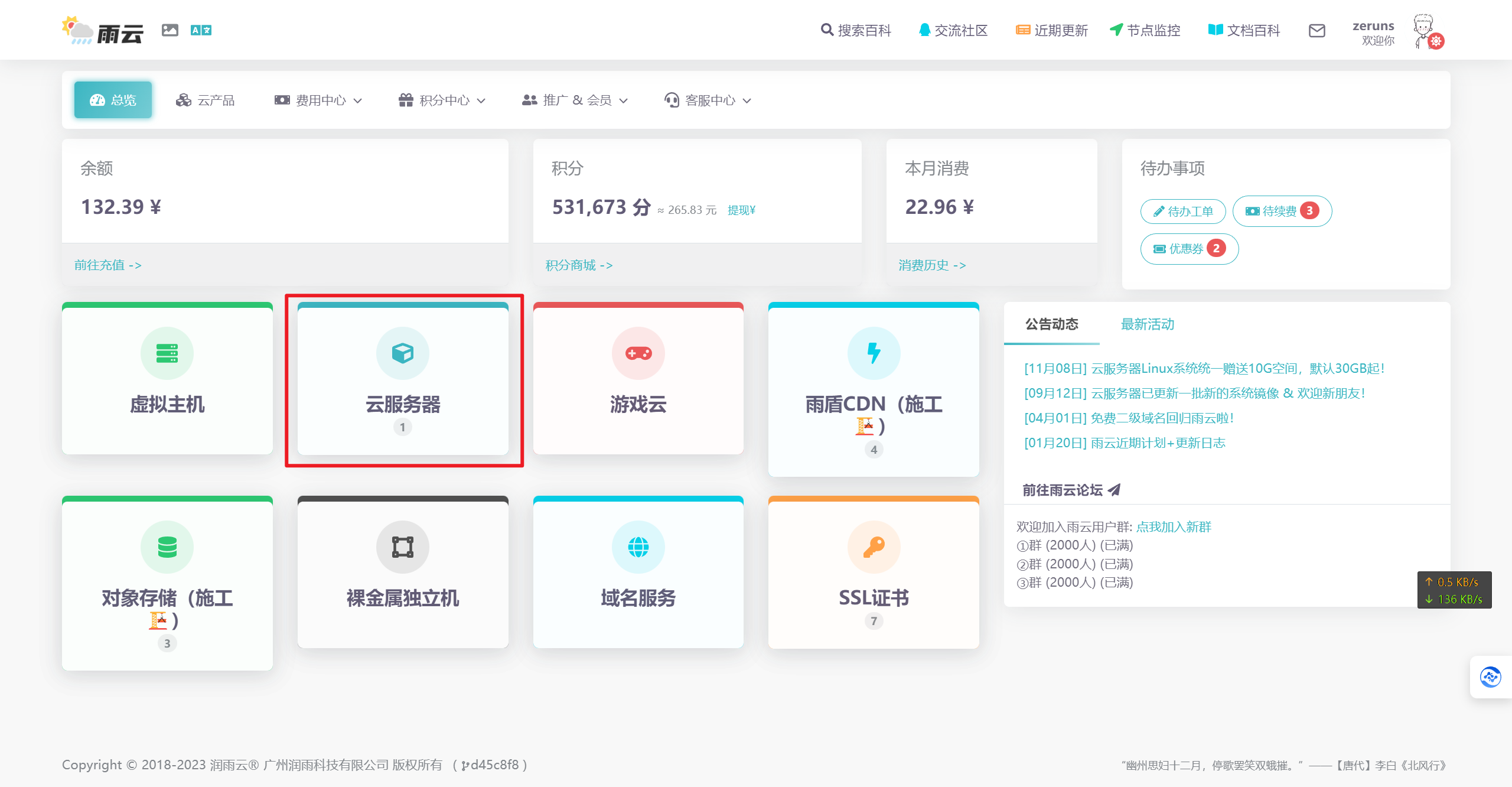Open the [01月20日] plan and changelog announcement
Image resolution: width=1512 pixels, height=787 pixels.
click(1125, 443)
